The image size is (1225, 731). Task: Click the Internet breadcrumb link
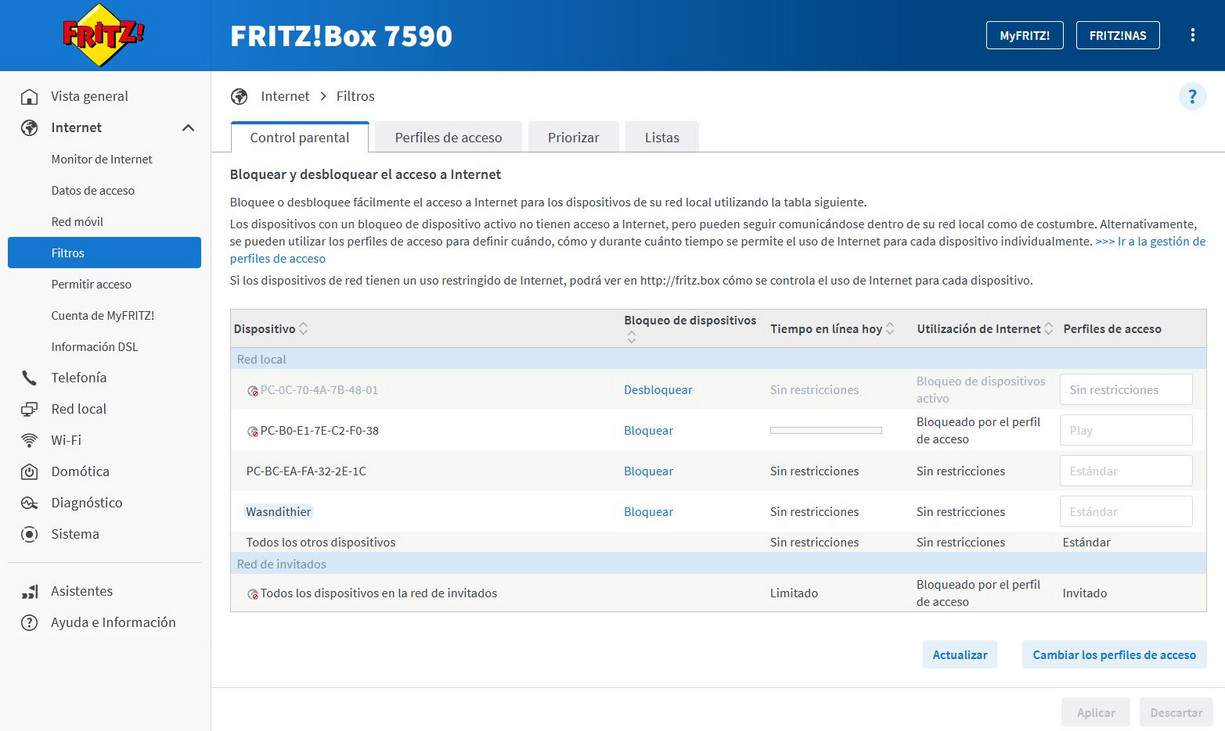[x=285, y=97]
